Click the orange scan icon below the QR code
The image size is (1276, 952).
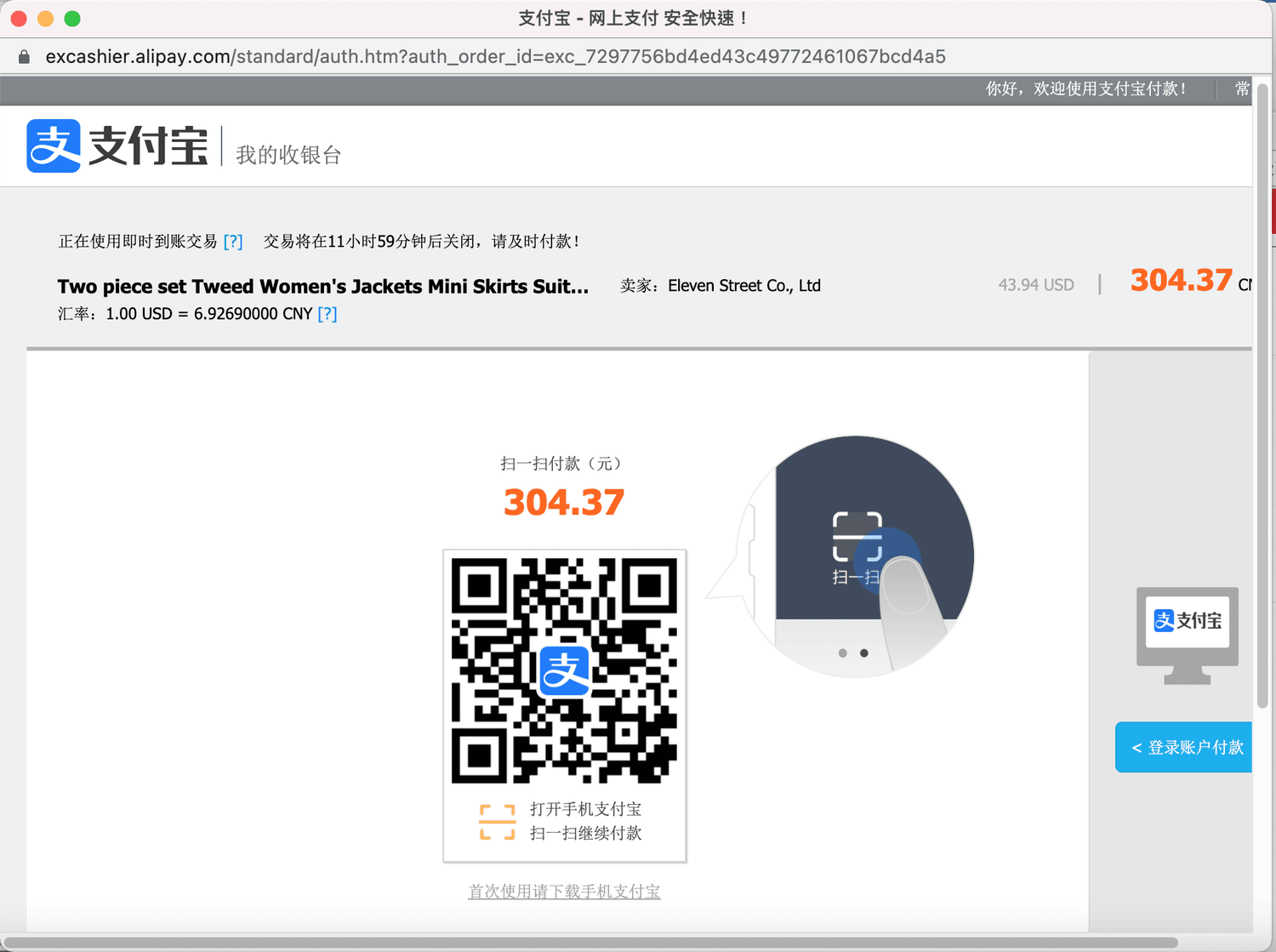(x=498, y=822)
